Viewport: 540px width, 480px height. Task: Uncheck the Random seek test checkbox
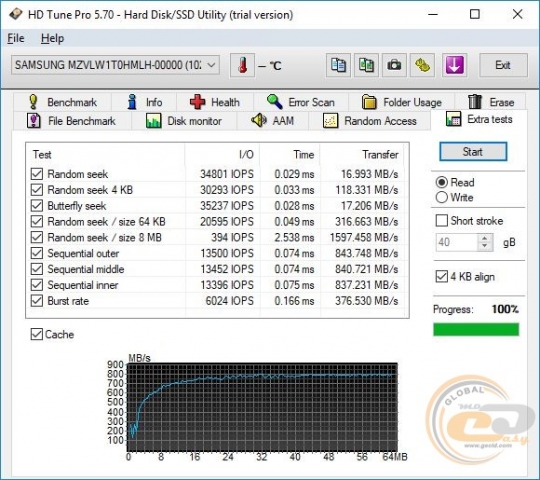(x=37, y=174)
